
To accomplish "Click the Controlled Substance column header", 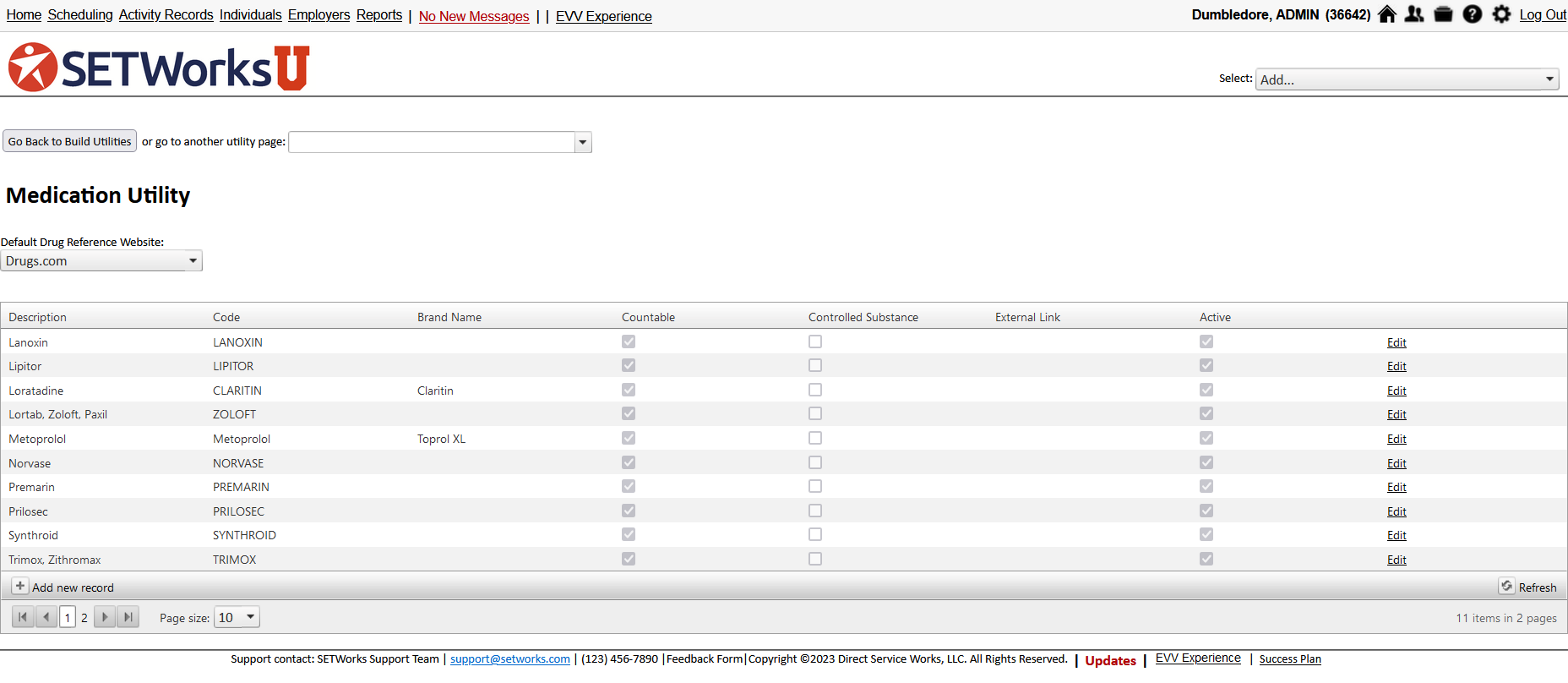I will (863, 317).
